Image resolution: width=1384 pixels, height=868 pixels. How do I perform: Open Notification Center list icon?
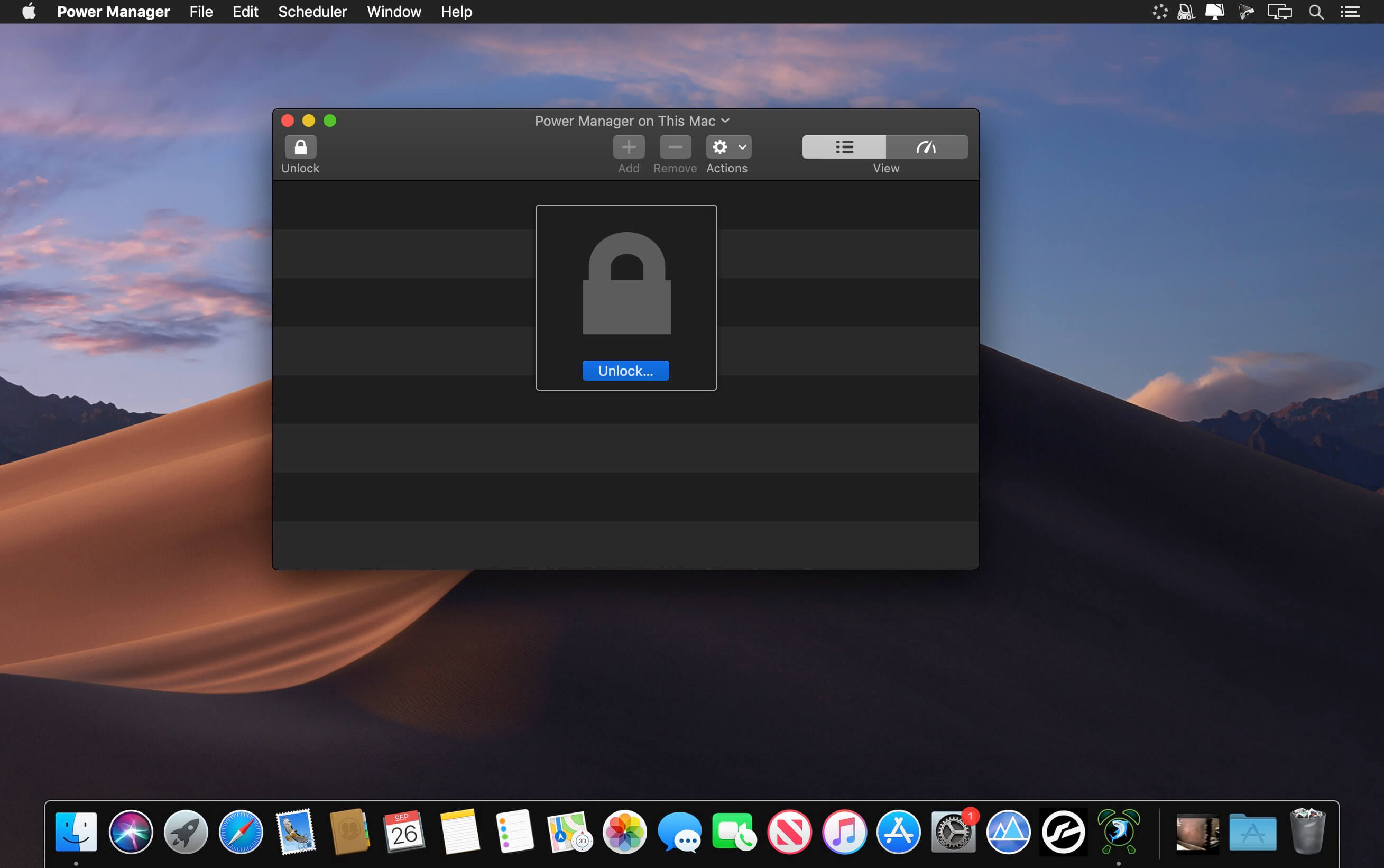click(x=1350, y=12)
